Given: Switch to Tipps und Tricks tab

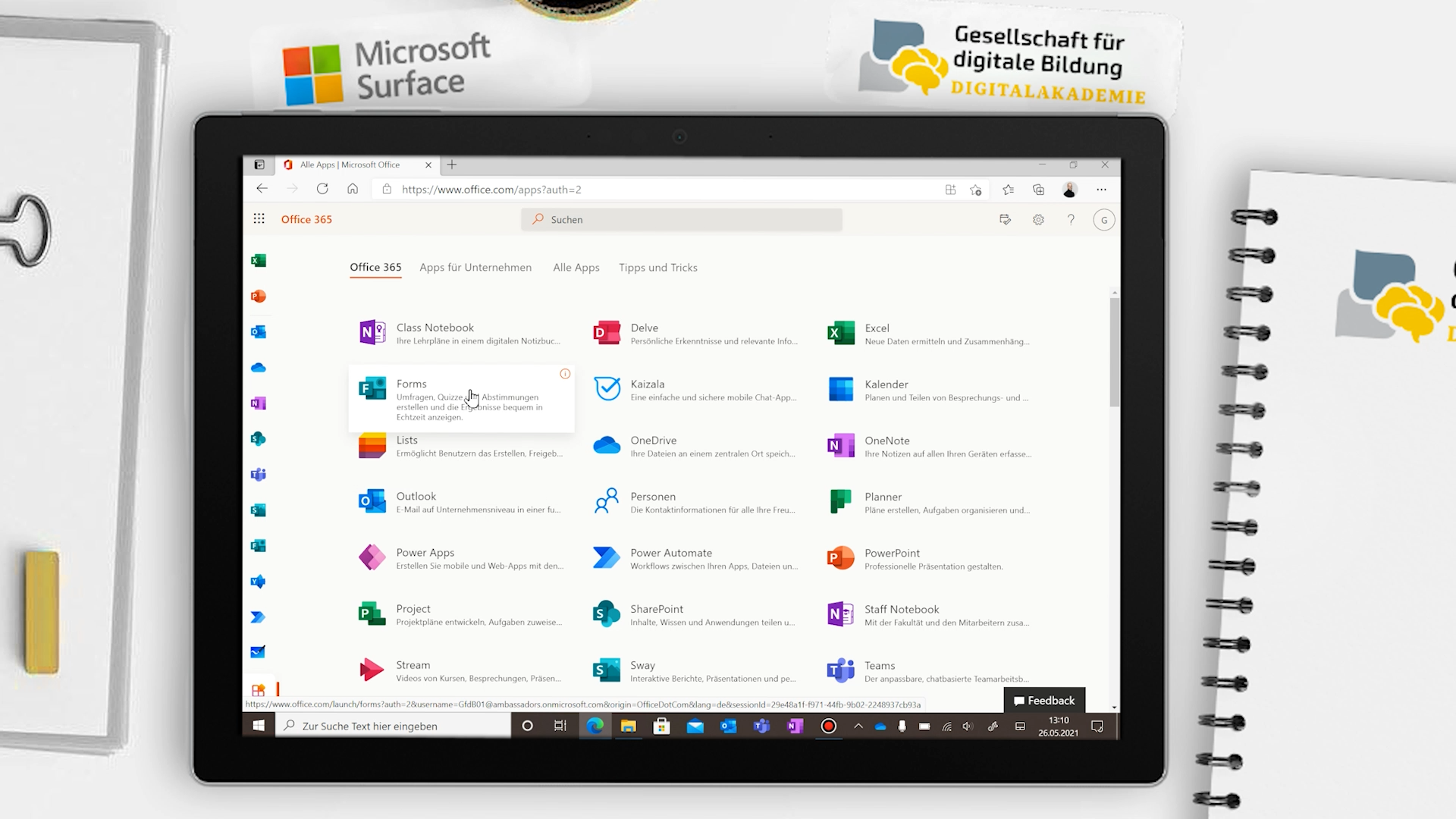Looking at the screenshot, I should (x=658, y=268).
